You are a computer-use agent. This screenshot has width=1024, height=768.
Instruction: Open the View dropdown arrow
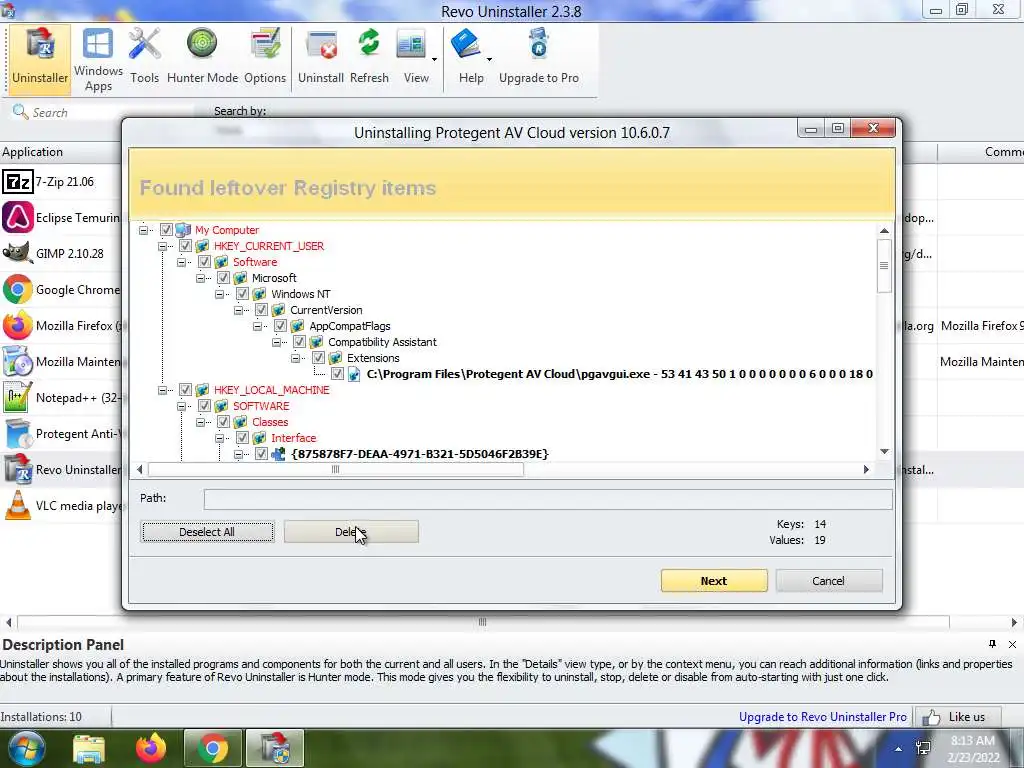pos(434,59)
